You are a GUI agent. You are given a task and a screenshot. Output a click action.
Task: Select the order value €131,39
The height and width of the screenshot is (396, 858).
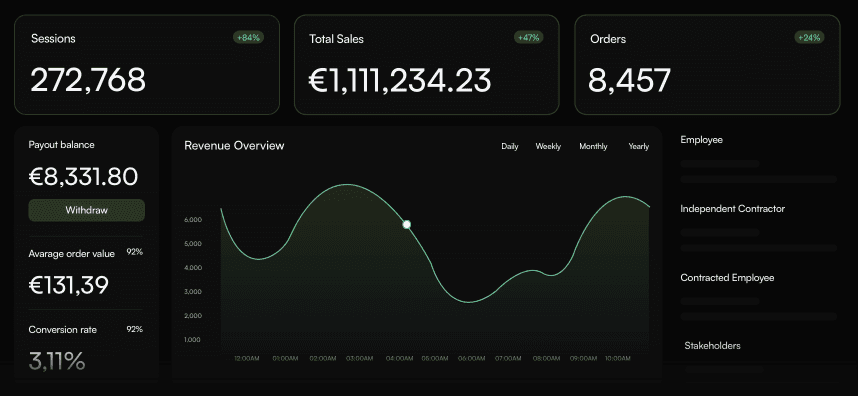click(x=68, y=285)
